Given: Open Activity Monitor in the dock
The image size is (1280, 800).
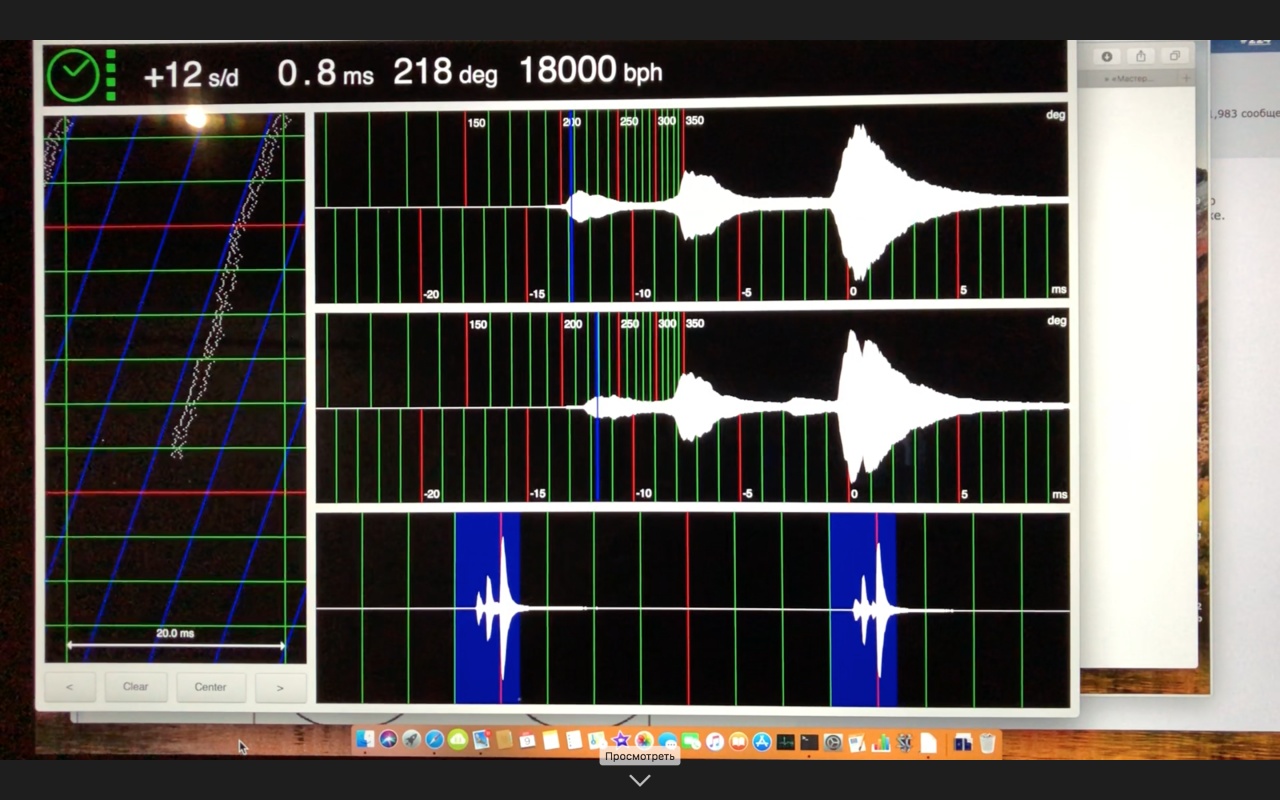Looking at the screenshot, I should [x=786, y=741].
